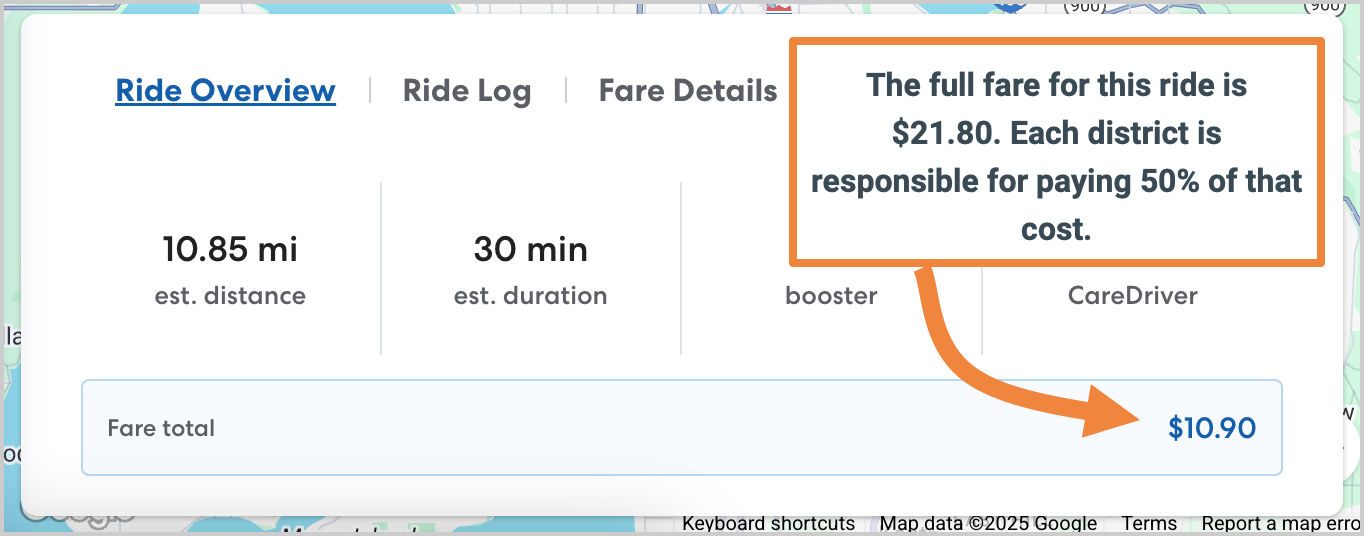1364x536 pixels.
Task: Switch to the Ride Log tab
Action: [x=467, y=91]
